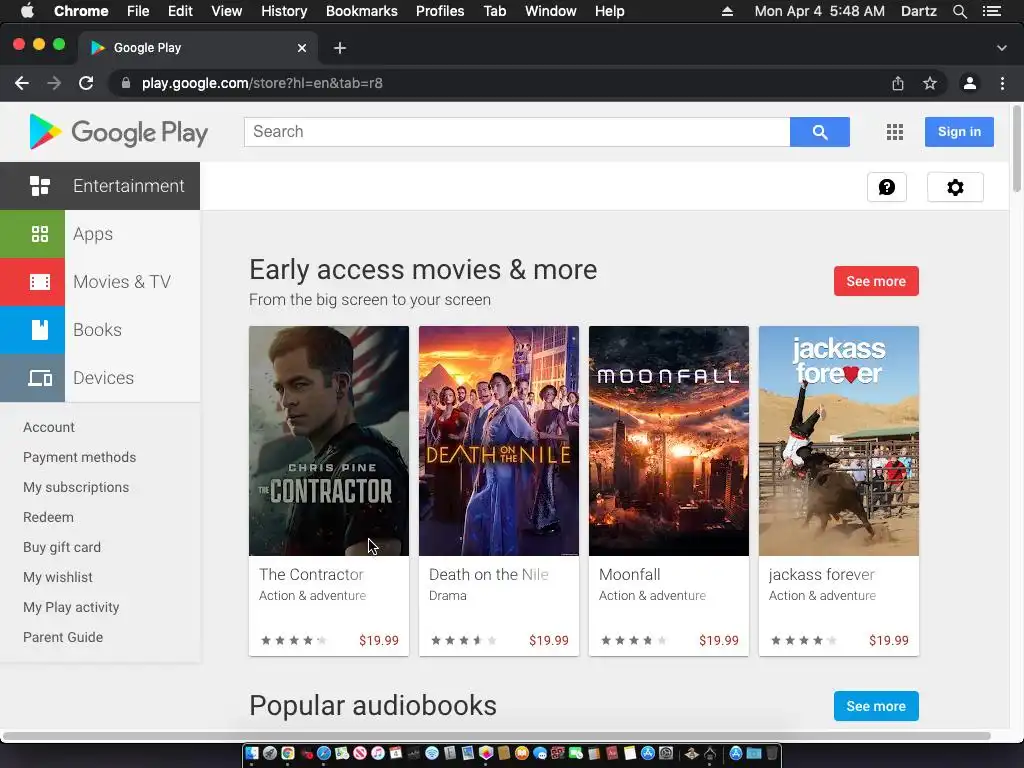The height and width of the screenshot is (768, 1024).
Task: Click the Google Play logo
Action: click(x=118, y=132)
